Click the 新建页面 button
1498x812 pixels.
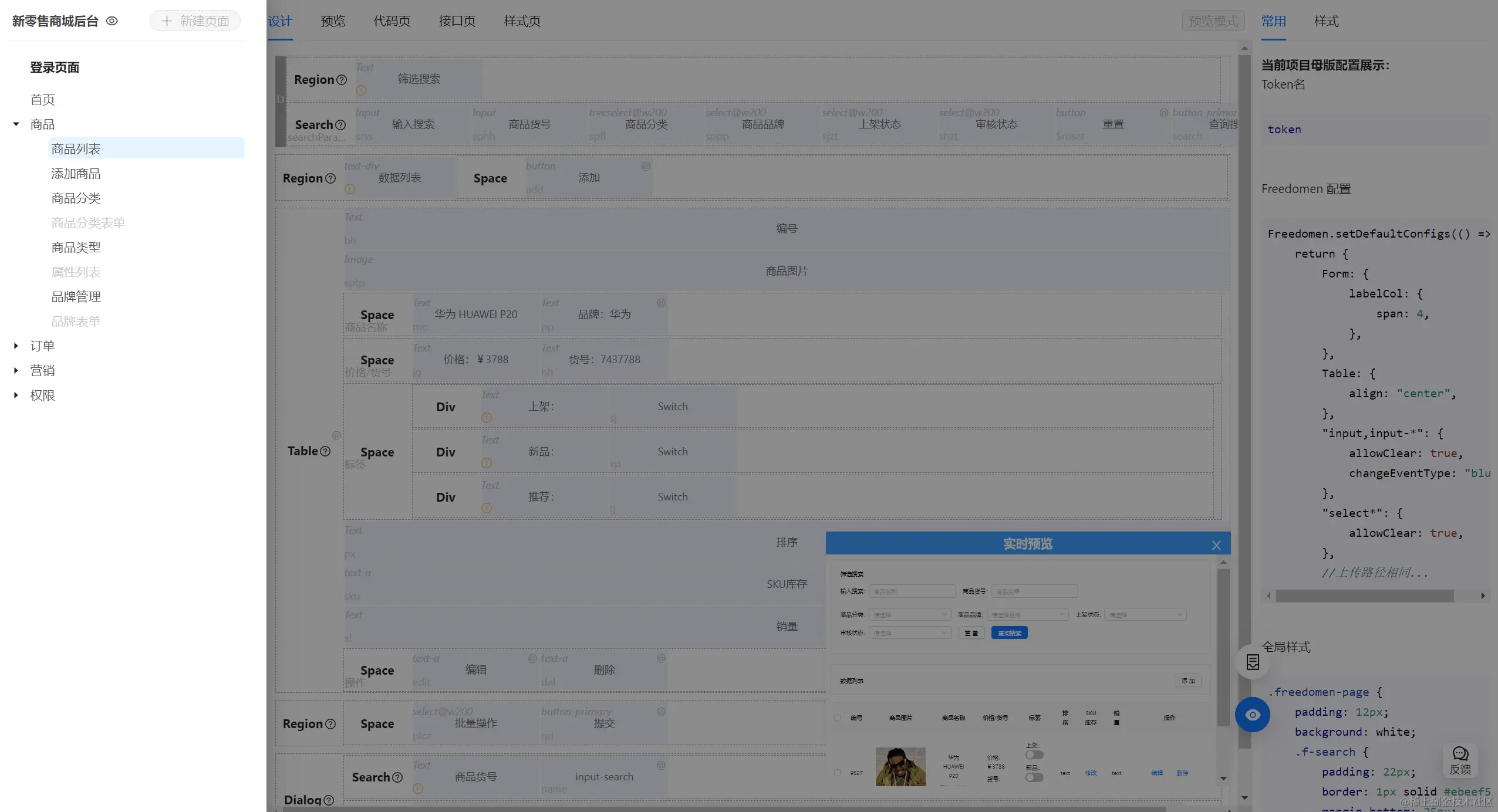pos(195,21)
